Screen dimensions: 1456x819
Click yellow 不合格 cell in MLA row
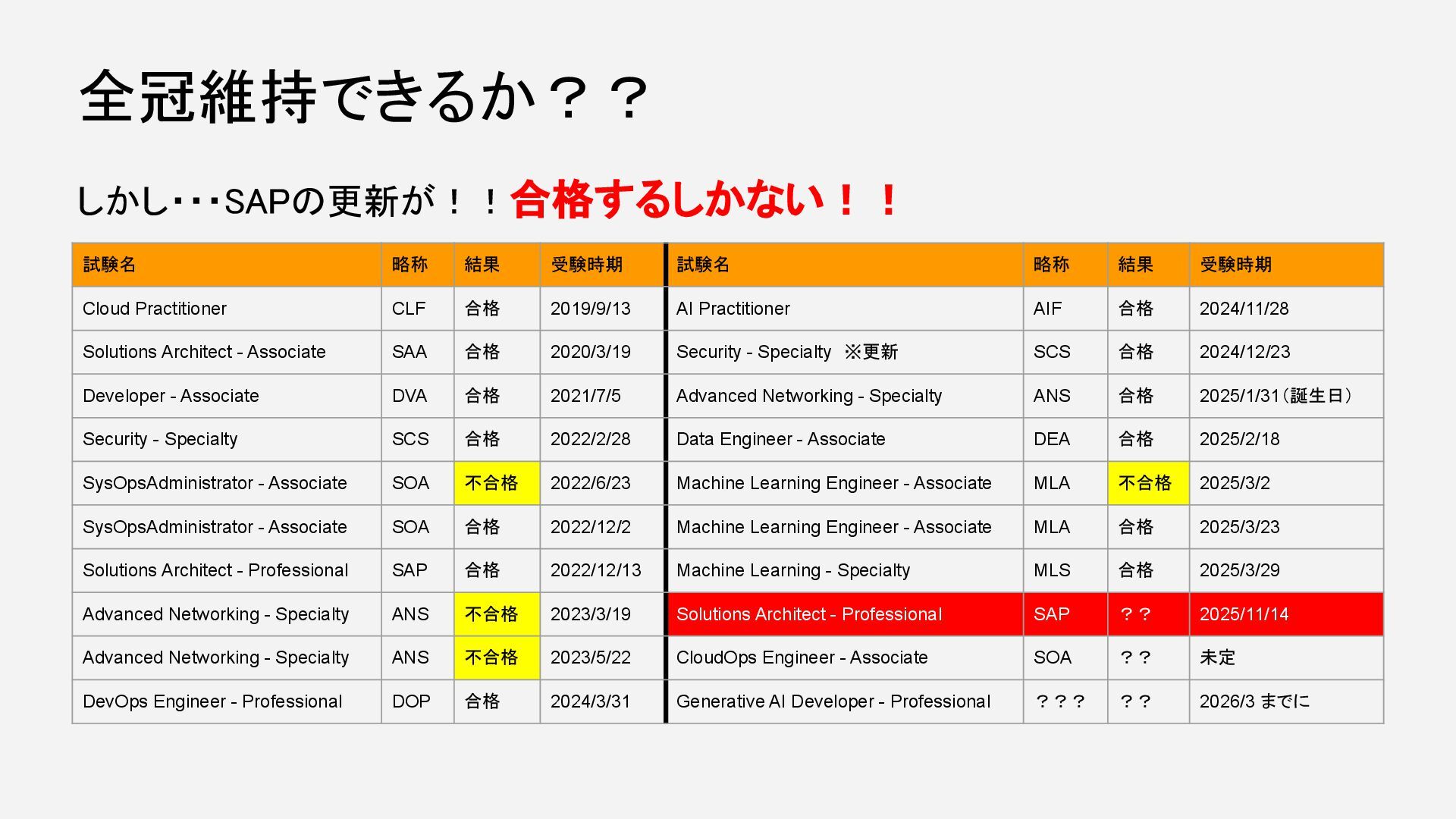pos(1147,483)
